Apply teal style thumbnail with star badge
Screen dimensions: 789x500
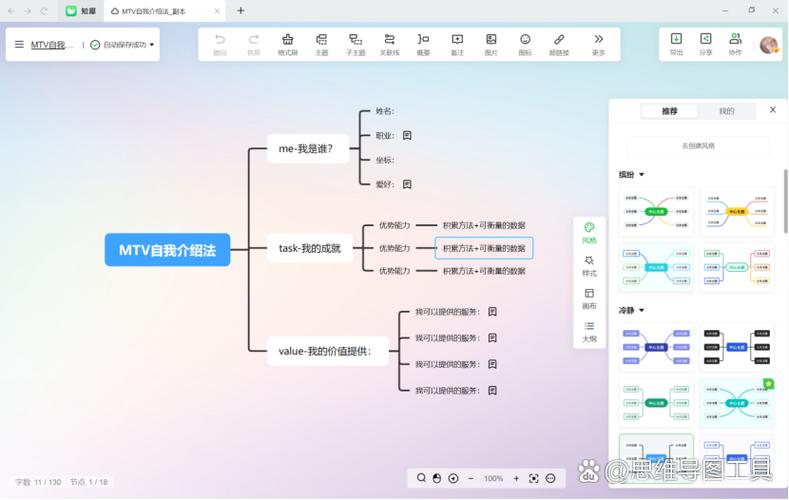click(737, 403)
